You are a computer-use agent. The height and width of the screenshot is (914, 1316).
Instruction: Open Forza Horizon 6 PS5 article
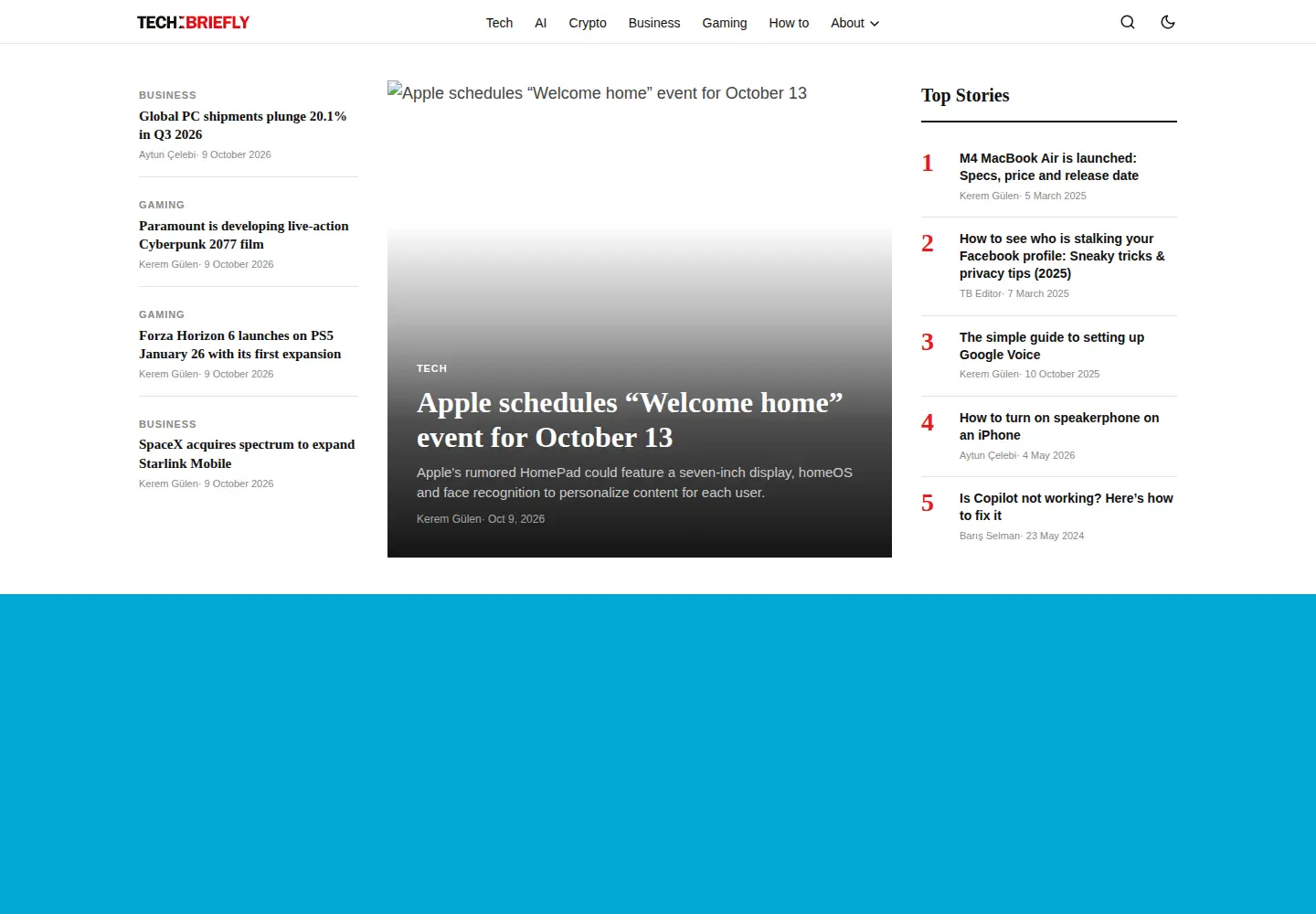[240, 345]
